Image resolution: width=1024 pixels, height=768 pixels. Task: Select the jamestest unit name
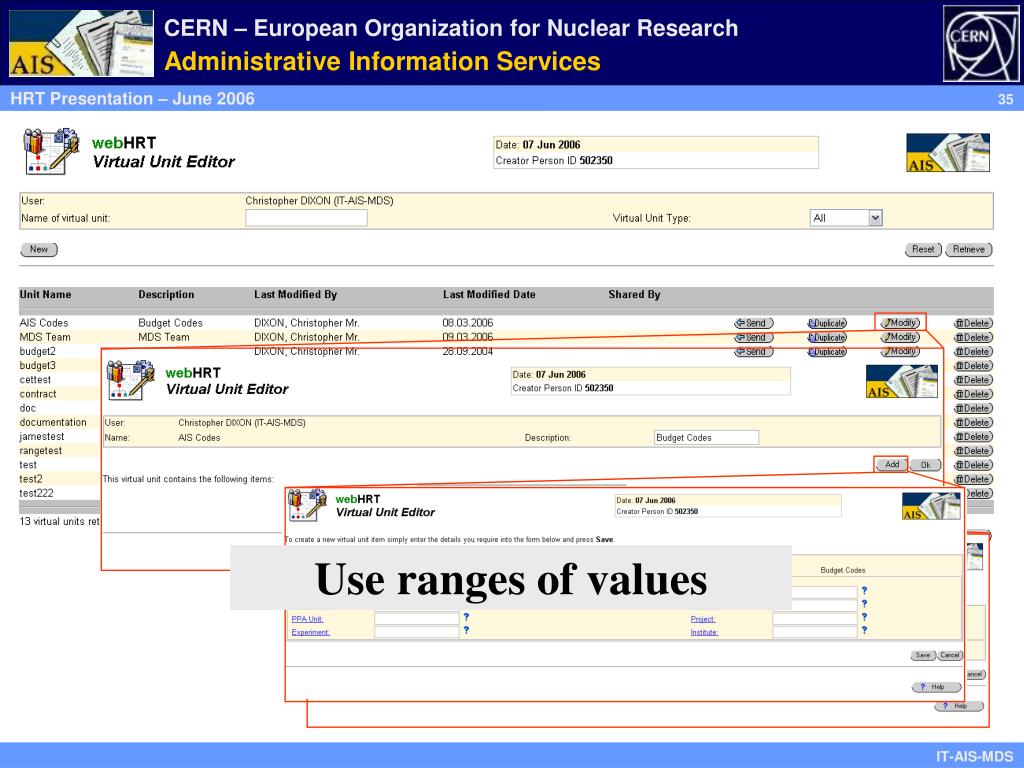pos(42,437)
